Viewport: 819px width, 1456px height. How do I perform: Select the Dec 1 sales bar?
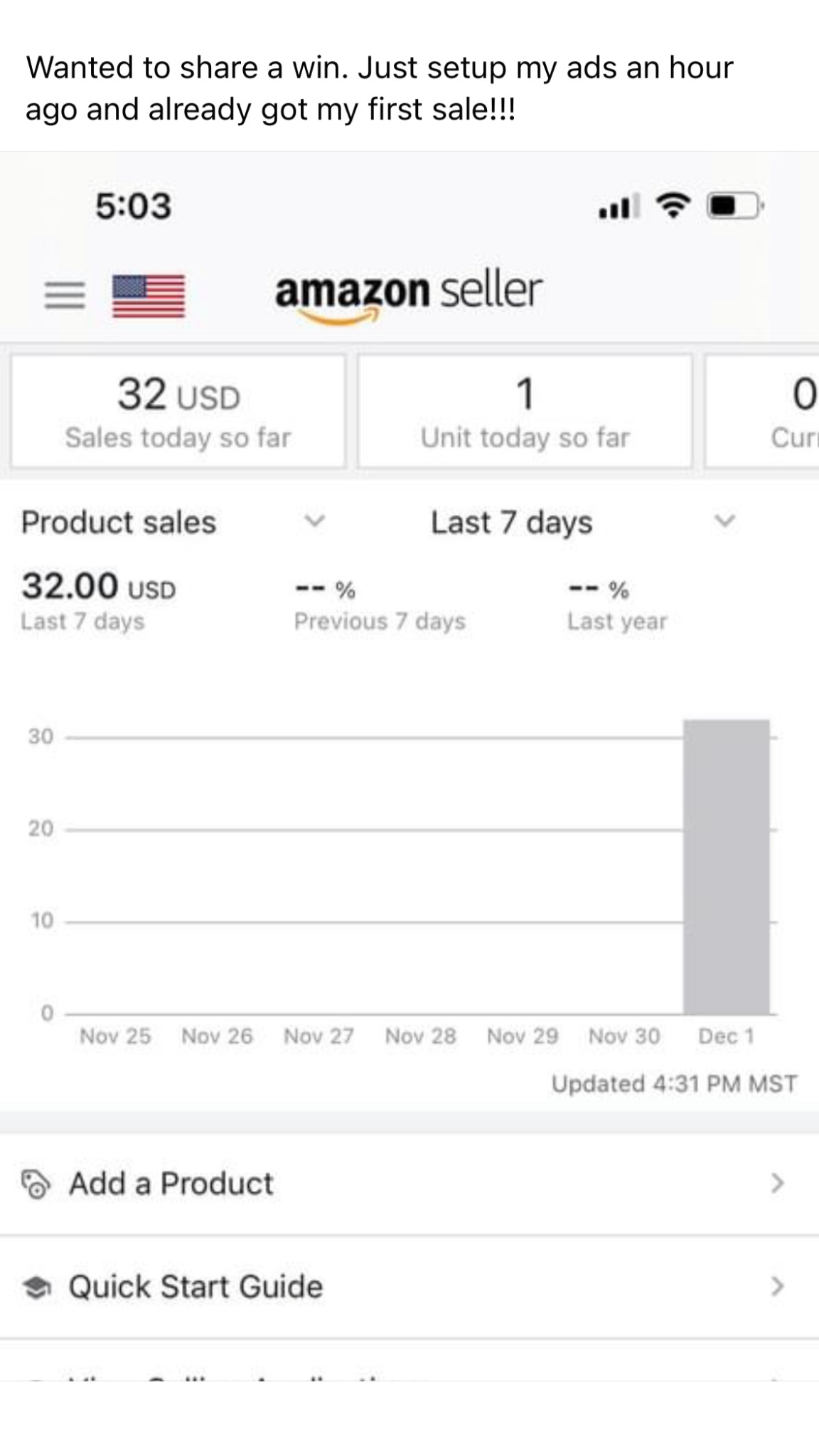point(726,867)
